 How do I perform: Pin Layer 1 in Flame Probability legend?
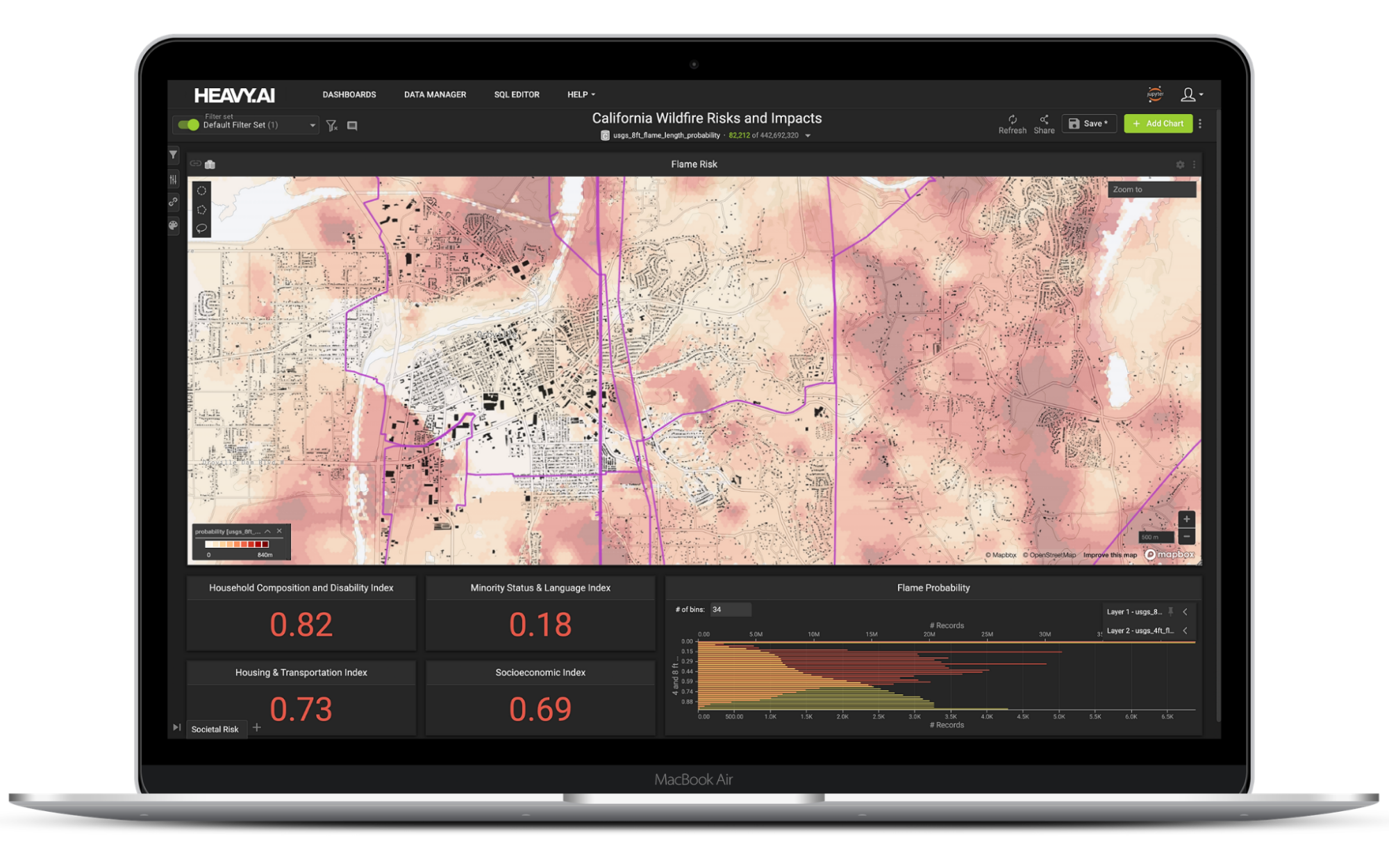[x=1171, y=612]
